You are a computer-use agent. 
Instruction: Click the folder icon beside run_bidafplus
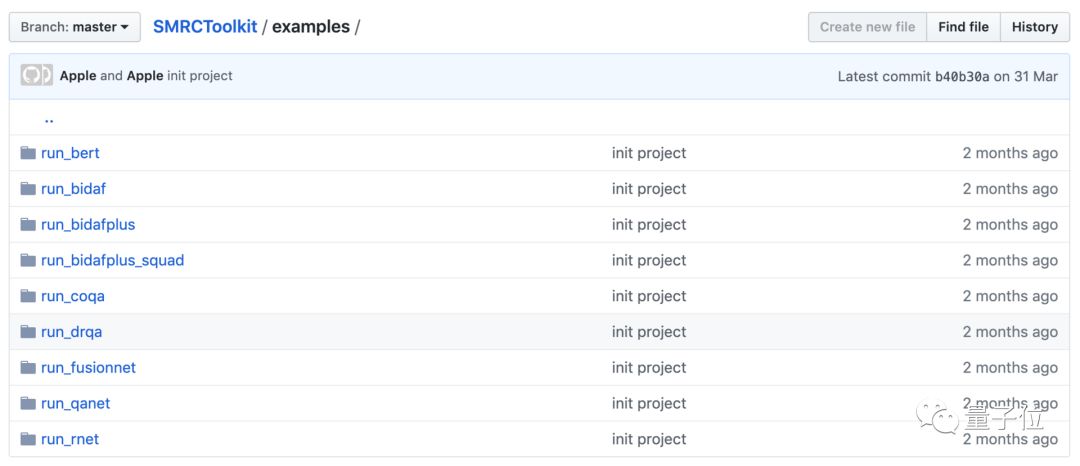[x=28, y=225]
